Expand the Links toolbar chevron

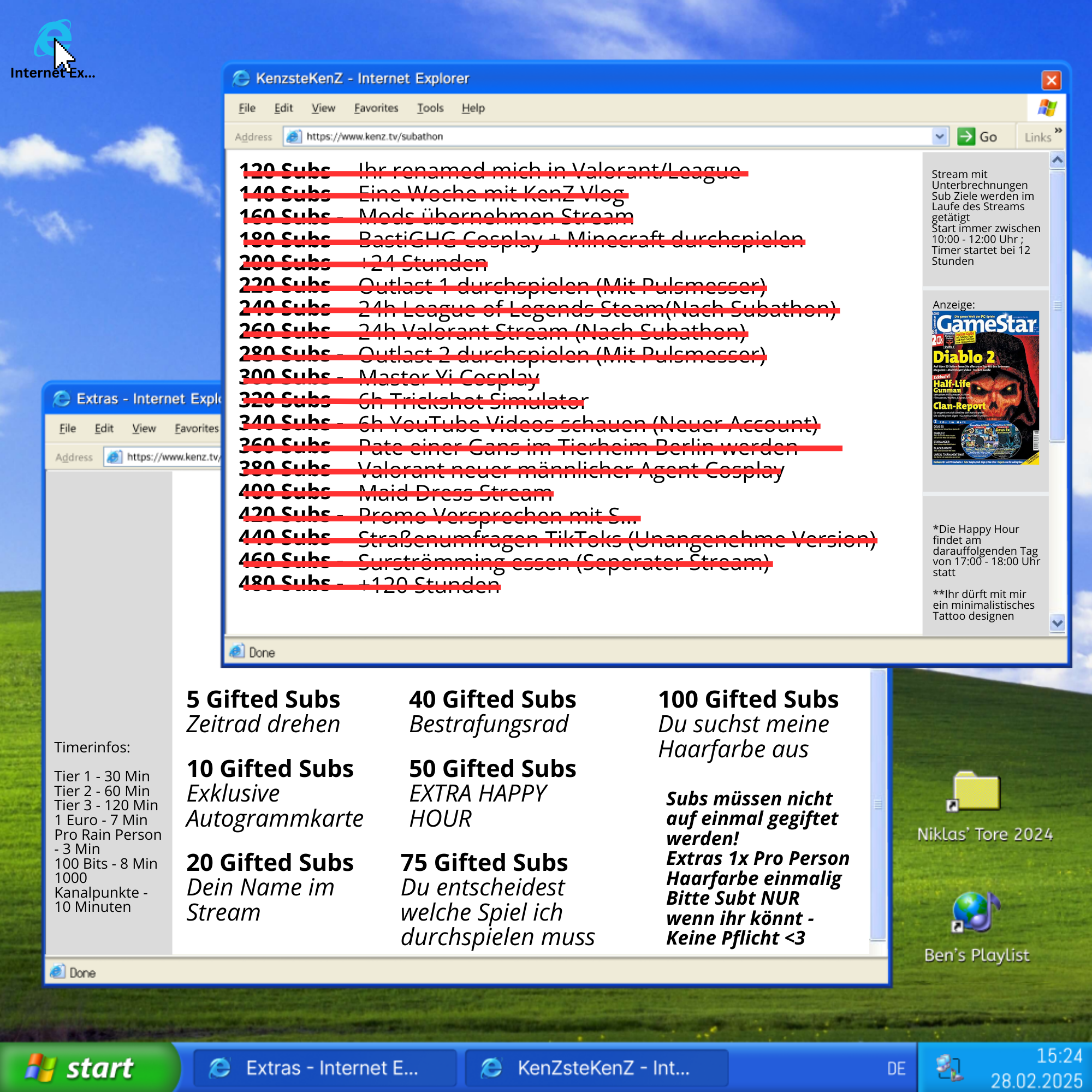(1058, 131)
